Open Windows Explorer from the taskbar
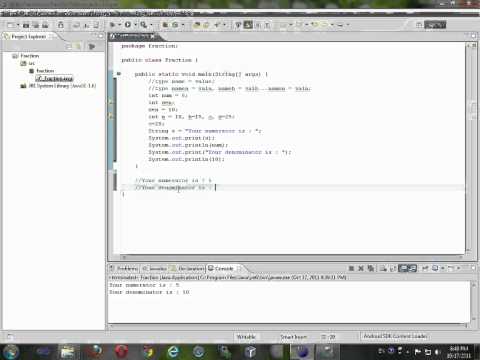480x360 pixels. click(68, 352)
